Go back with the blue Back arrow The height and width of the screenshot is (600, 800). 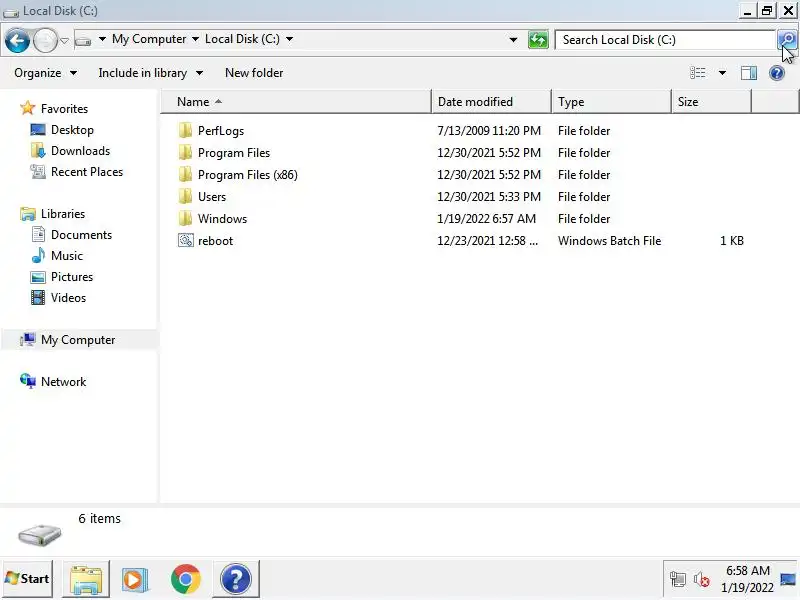[17, 40]
